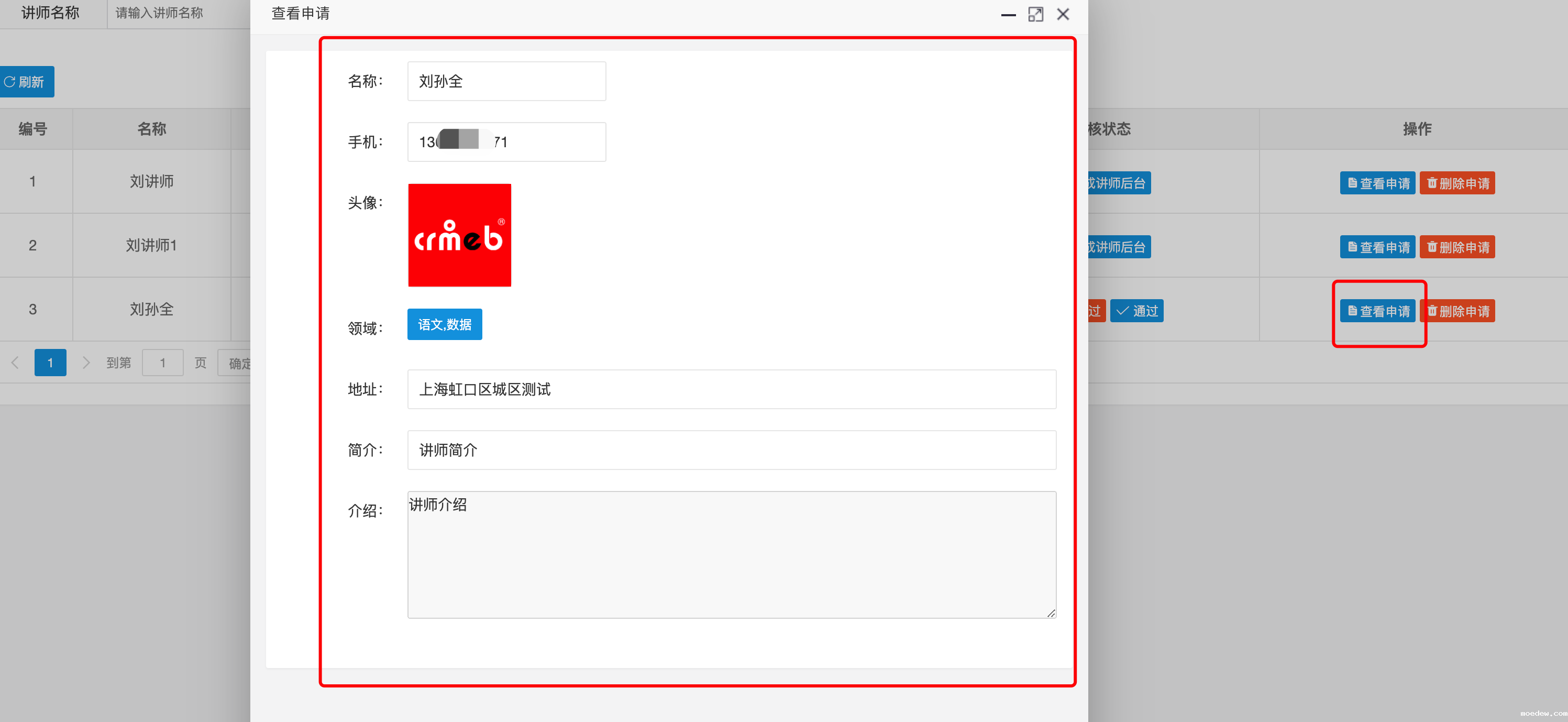This screenshot has height=722, width=1568.
Task: Click the 地址 address input field
Action: 731,389
